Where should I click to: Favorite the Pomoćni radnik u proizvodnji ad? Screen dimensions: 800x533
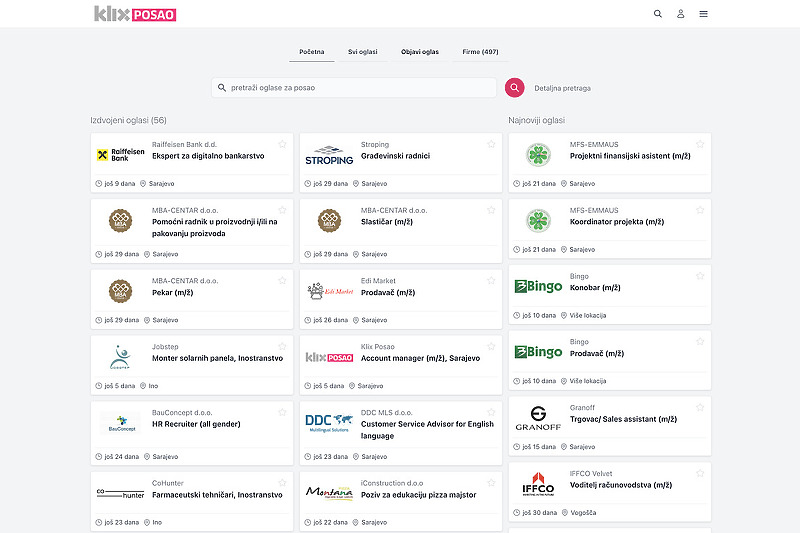[282, 210]
